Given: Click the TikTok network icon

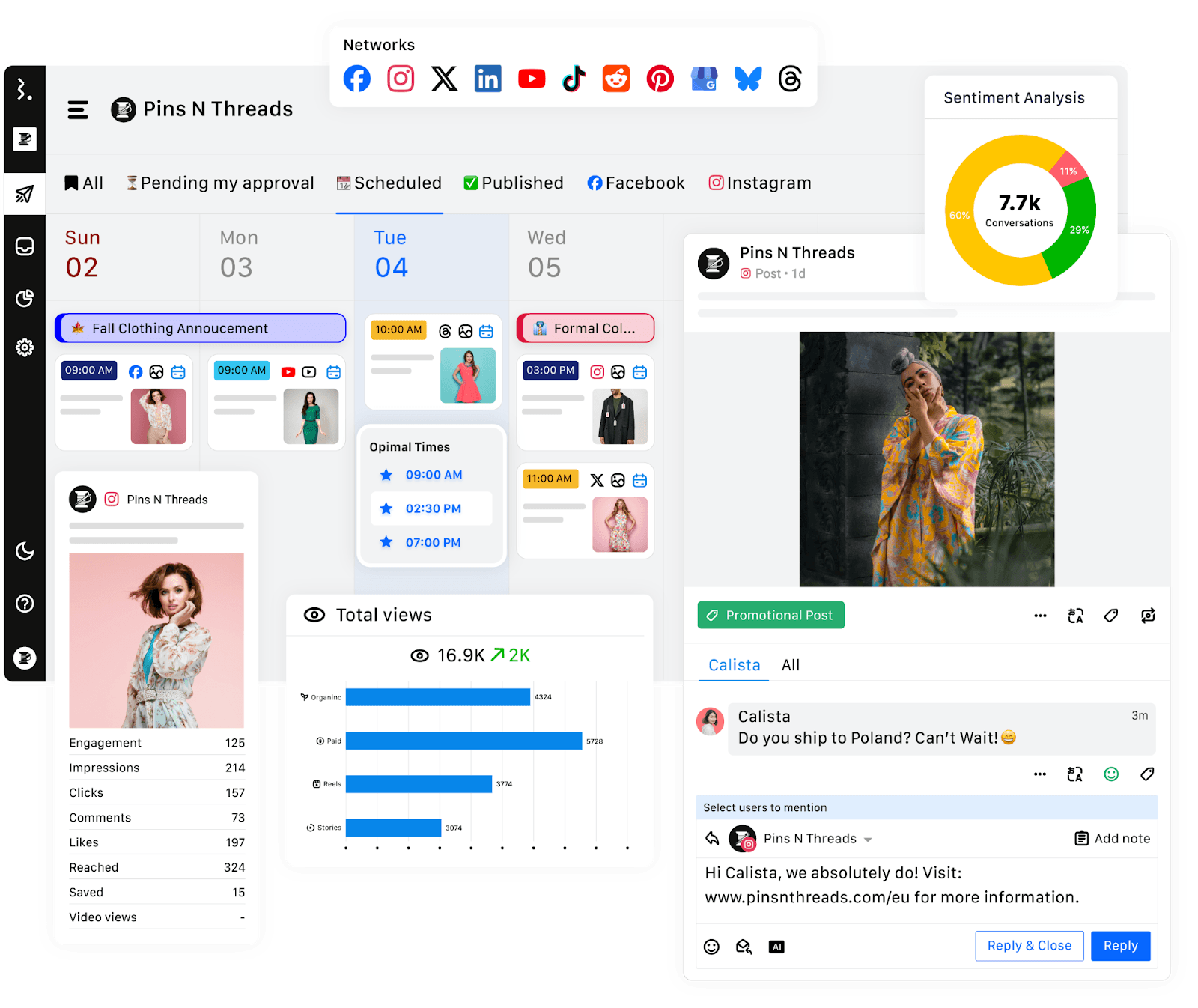Looking at the screenshot, I should (x=574, y=79).
